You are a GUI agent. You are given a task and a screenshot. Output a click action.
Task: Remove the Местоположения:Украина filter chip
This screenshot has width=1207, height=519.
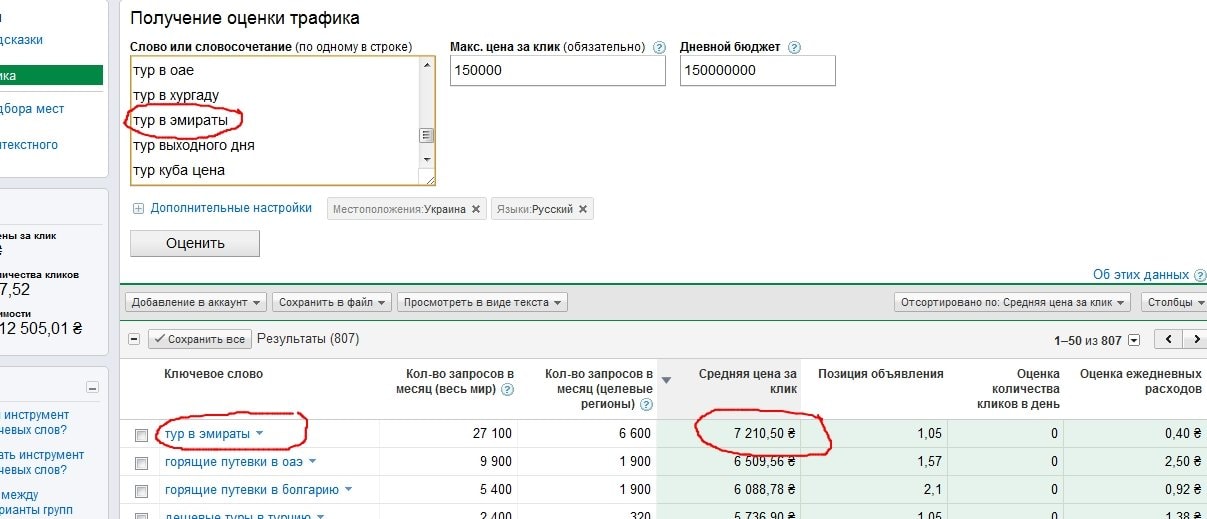click(x=476, y=209)
